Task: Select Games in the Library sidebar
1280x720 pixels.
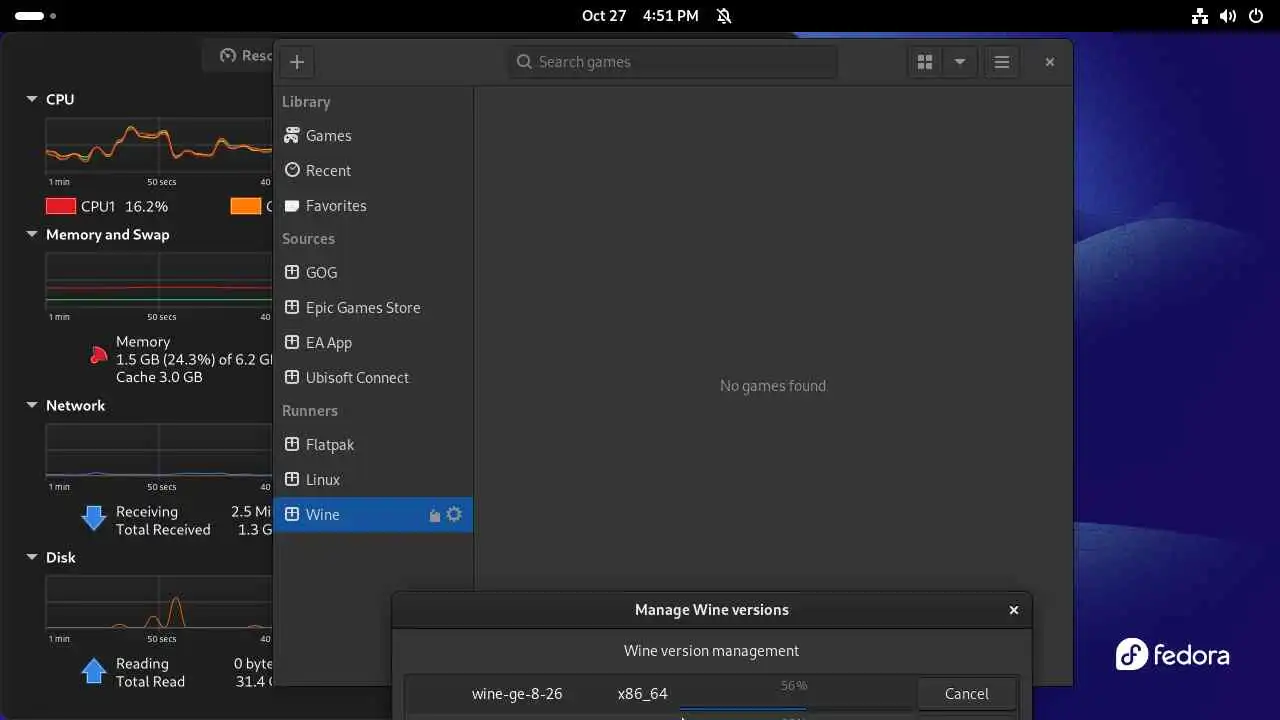Action: pos(373,136)
